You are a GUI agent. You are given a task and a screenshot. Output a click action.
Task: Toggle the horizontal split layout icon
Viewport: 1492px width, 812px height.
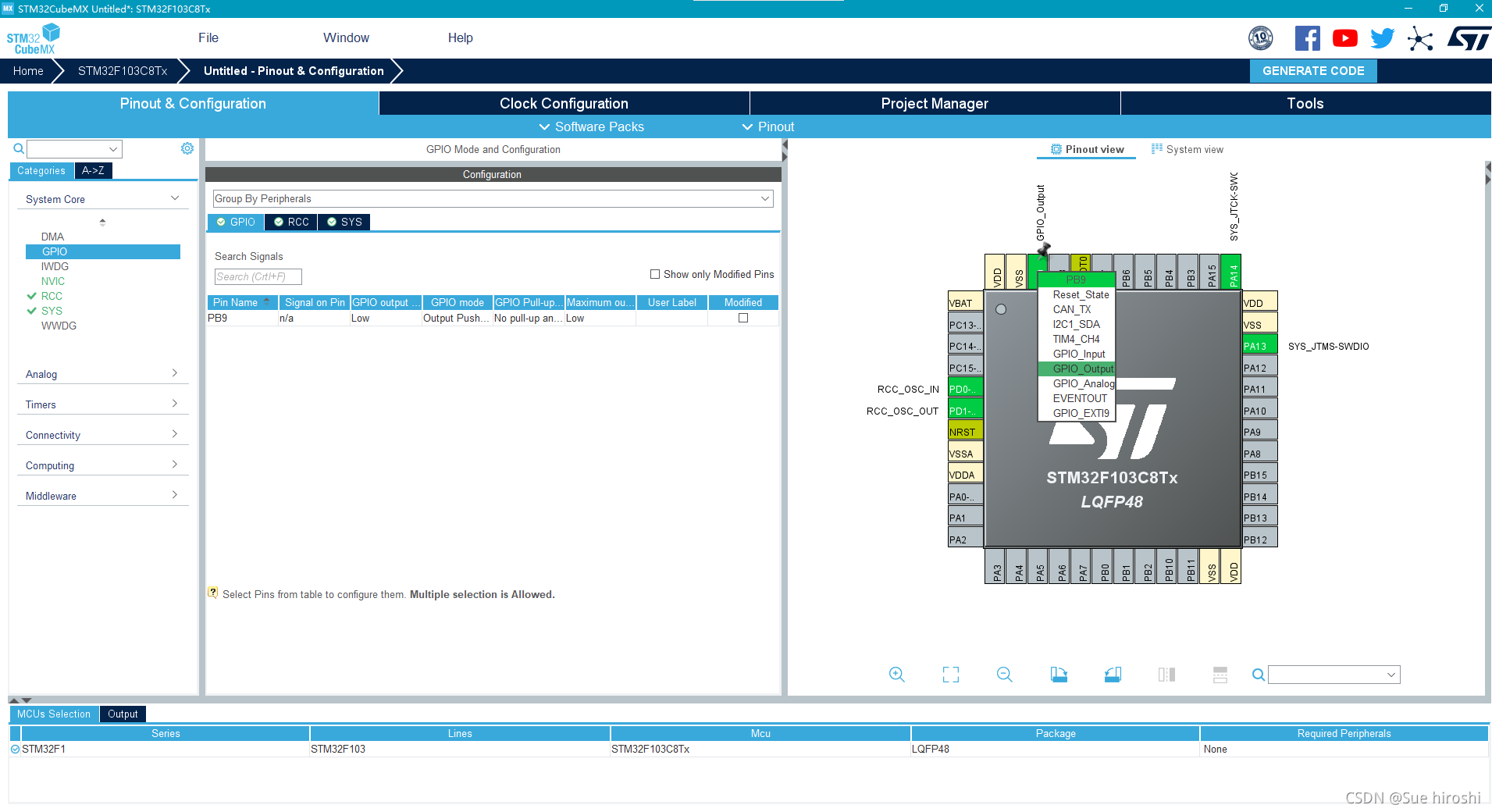(1220, 675)
